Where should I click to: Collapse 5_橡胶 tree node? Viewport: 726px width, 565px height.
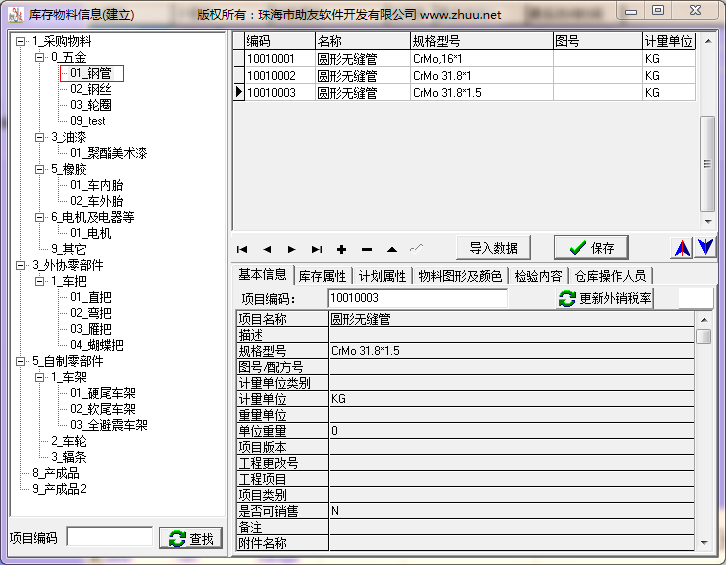coord(39,170)
